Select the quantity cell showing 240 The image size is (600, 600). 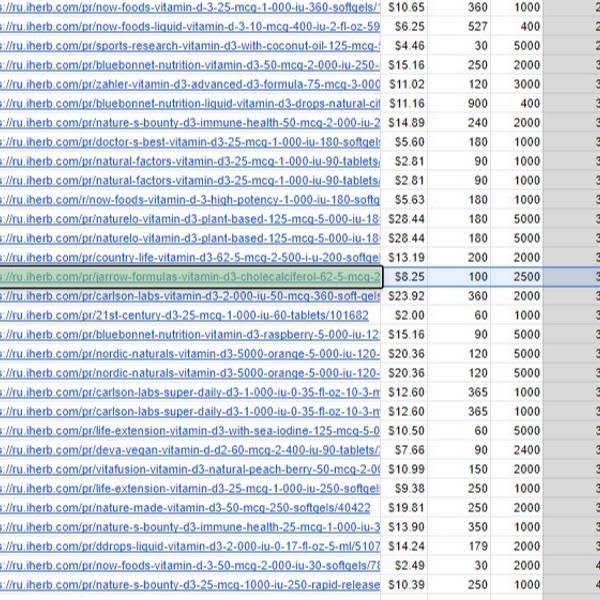459,122
